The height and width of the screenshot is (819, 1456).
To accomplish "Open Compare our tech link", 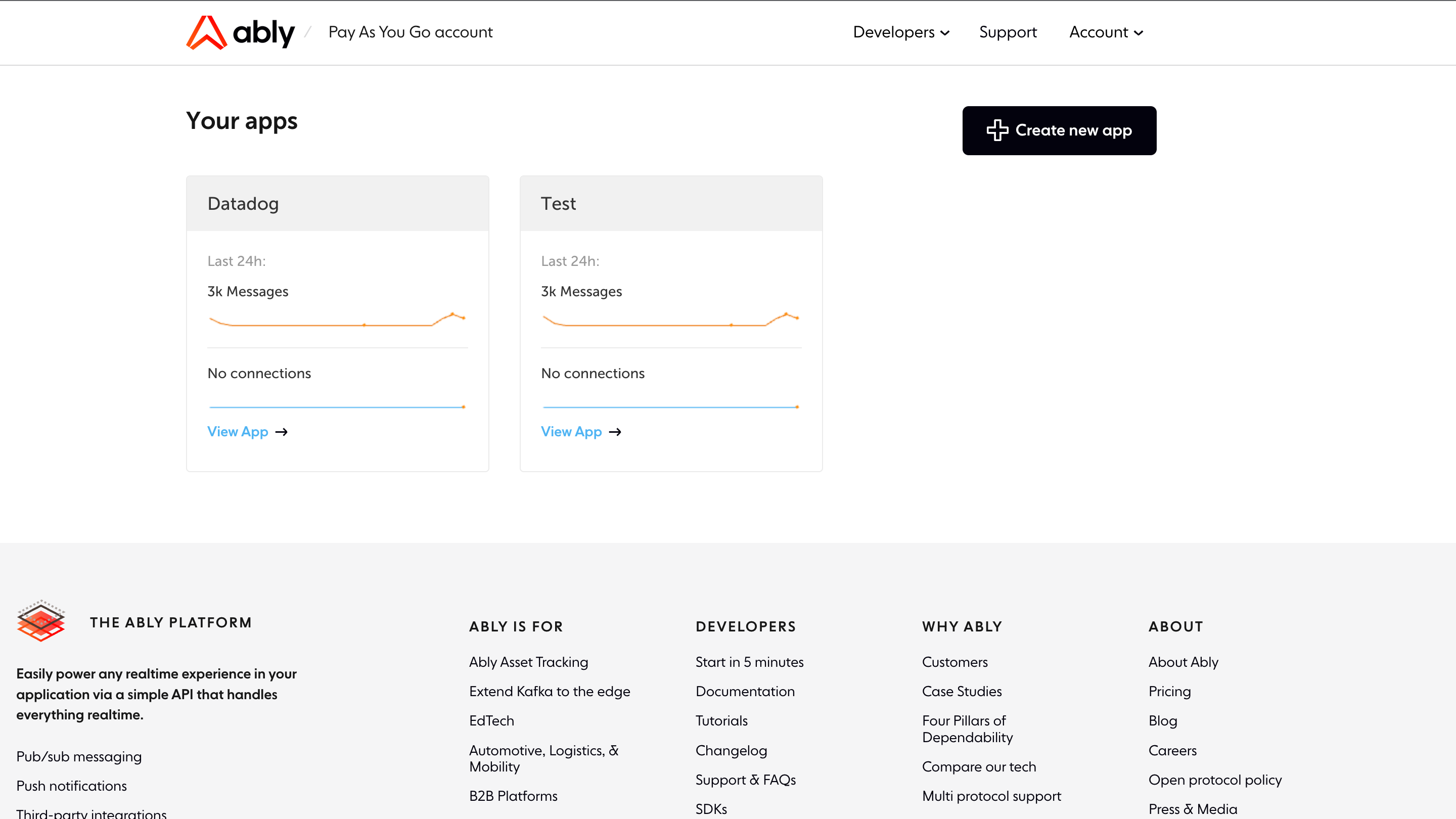I will point(979,767).
